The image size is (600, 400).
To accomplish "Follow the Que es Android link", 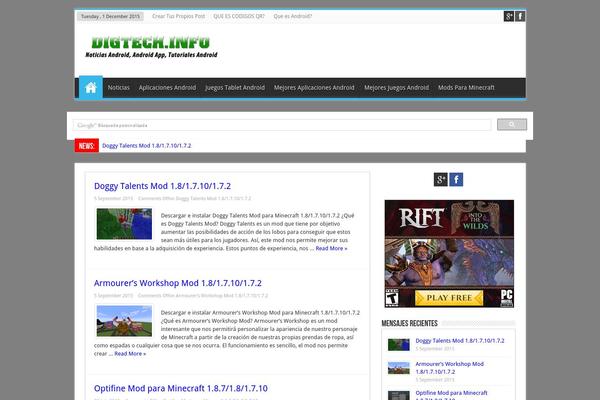I will (293, 16).
